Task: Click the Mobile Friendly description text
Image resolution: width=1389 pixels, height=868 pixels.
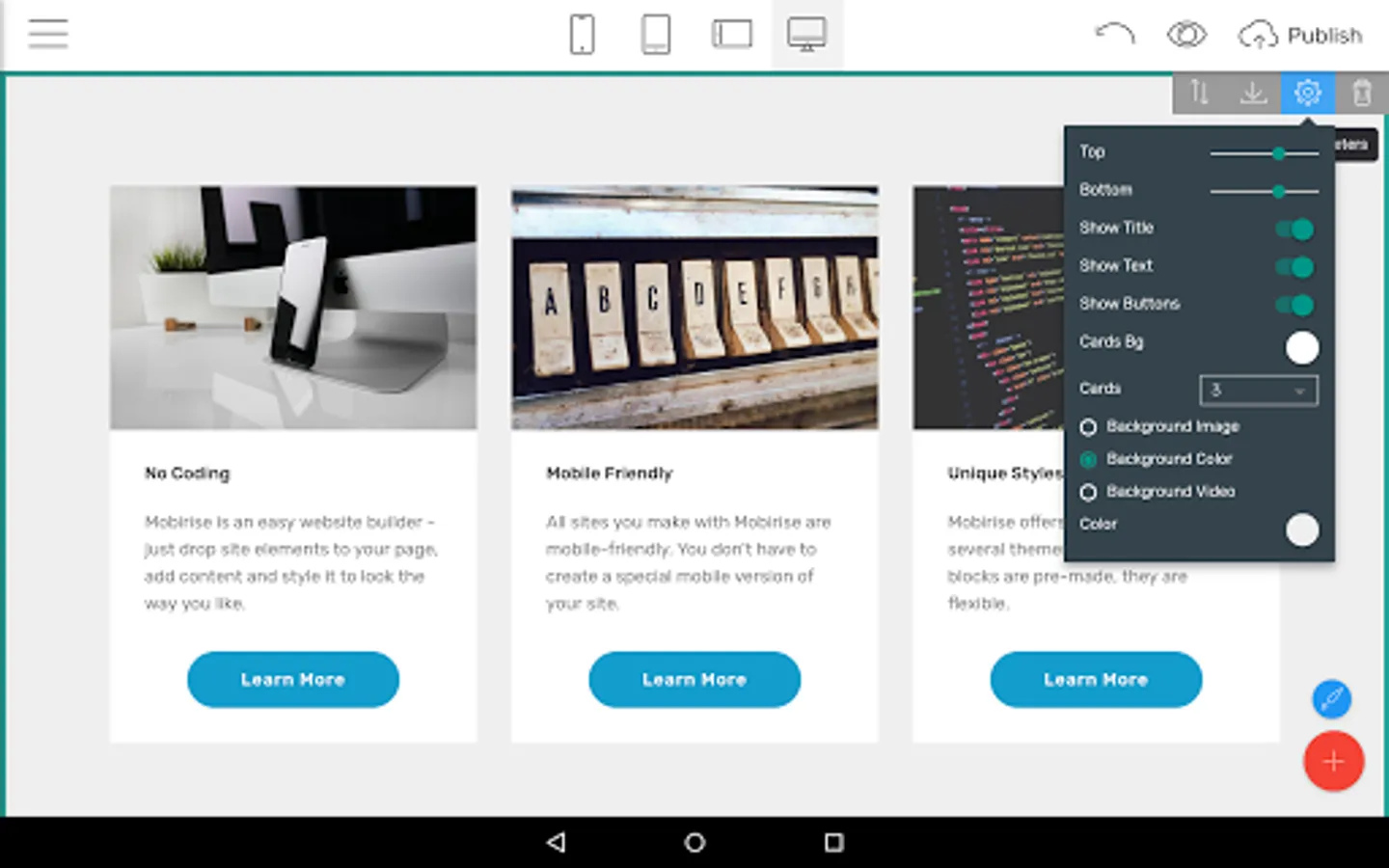Action: pos(689,562)
